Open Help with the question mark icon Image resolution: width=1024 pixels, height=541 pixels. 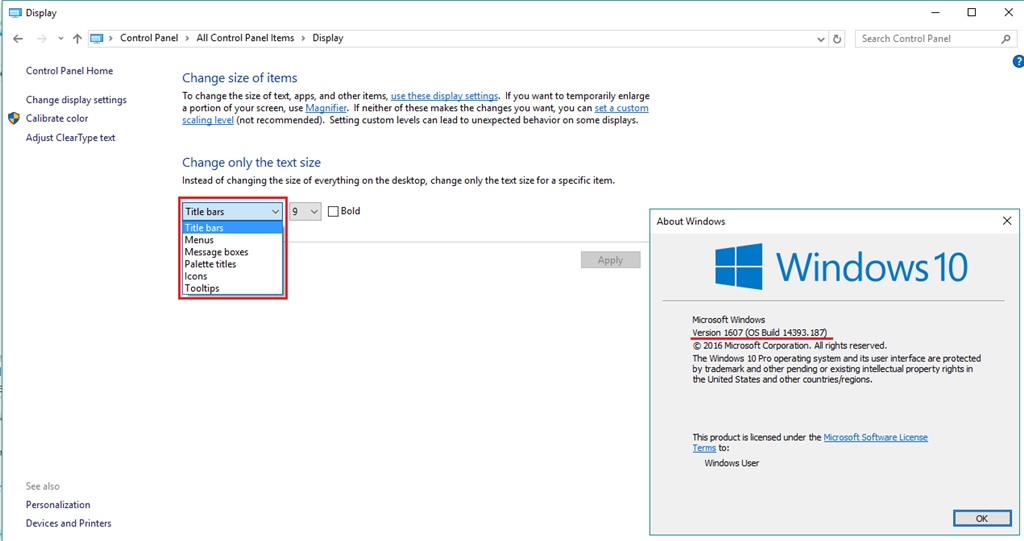pyautogui.click(x=1017, y=61)
